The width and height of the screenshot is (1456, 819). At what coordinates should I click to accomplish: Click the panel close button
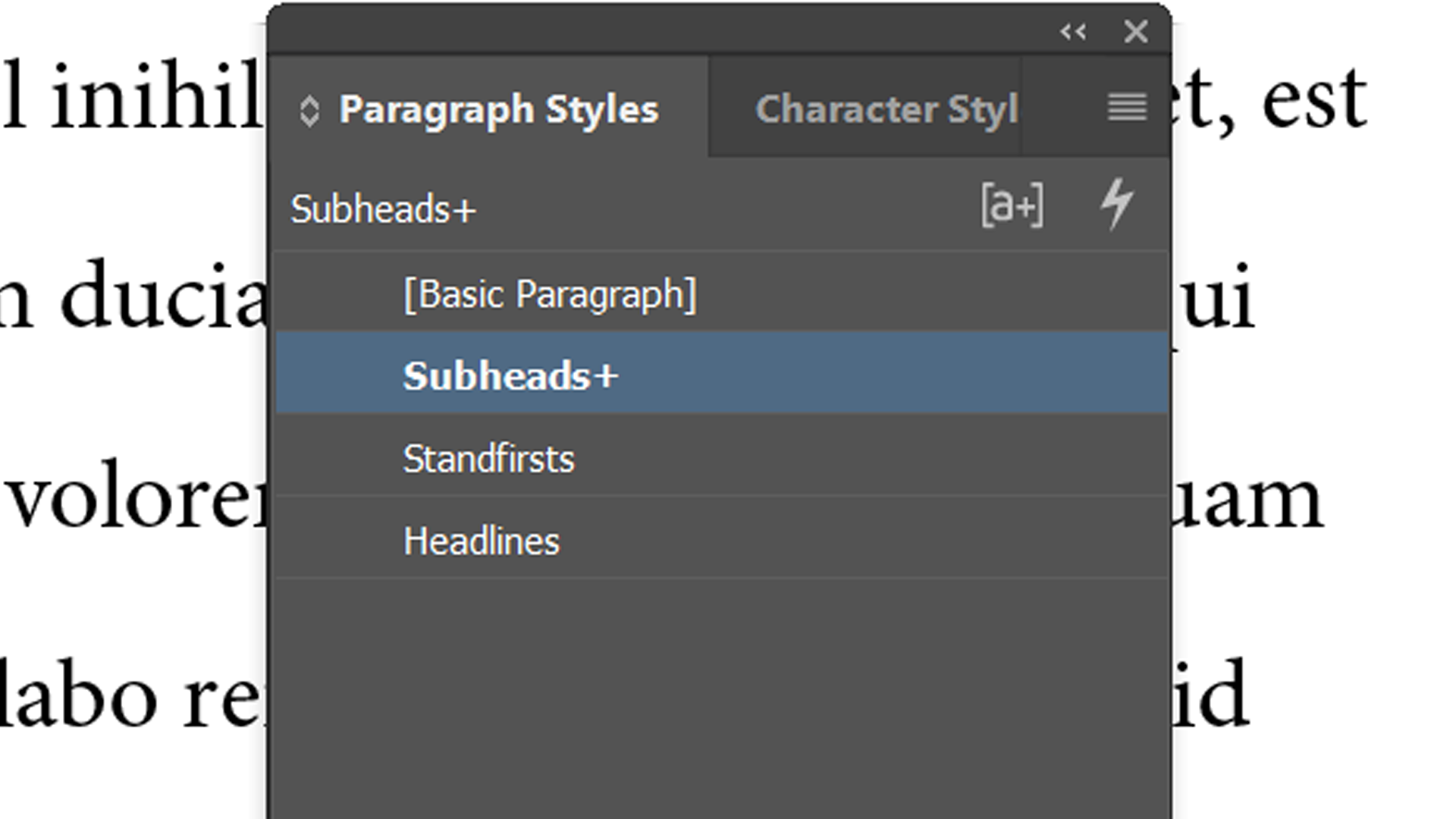click(1135, 32)
